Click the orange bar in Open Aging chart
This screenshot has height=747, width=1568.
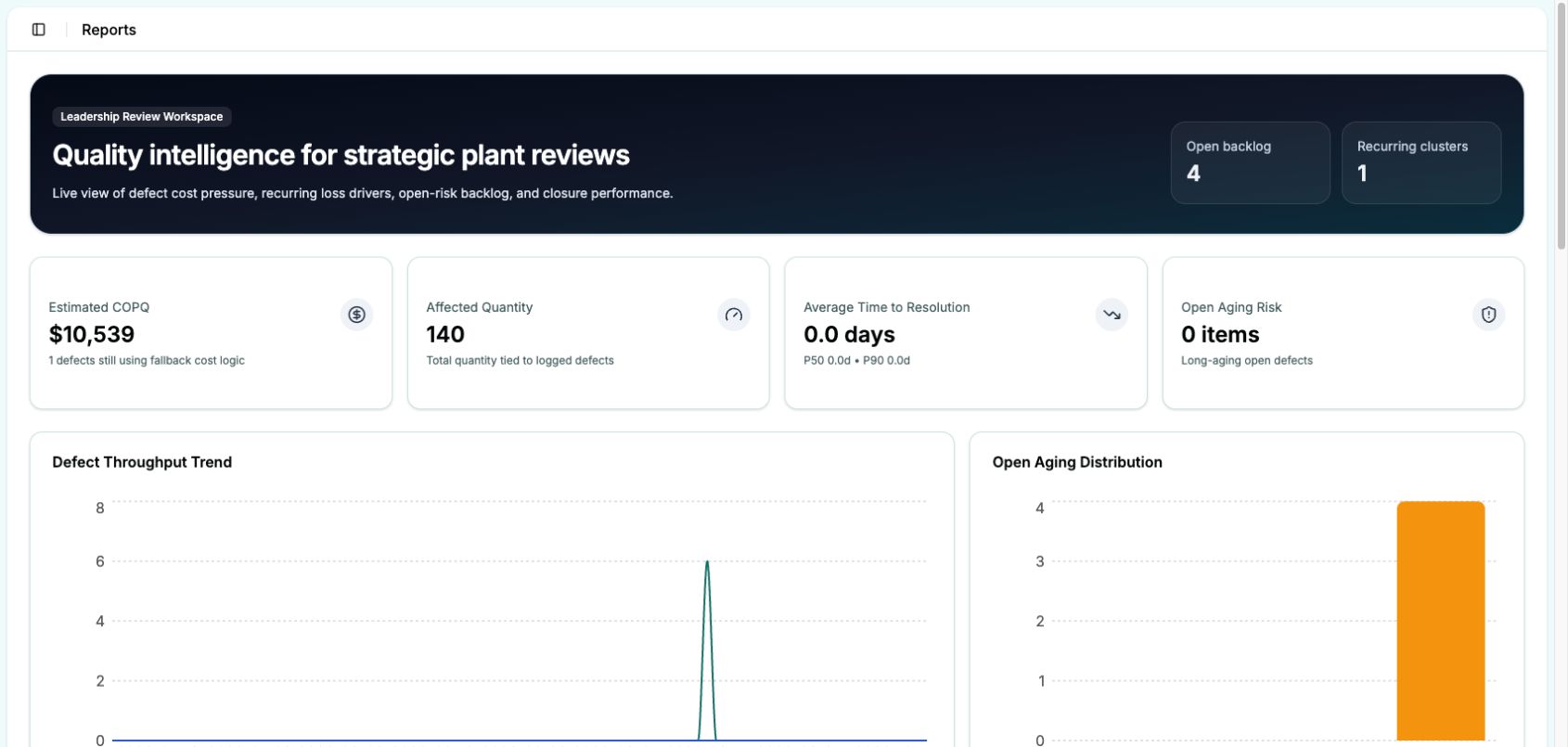pyautogui.click(x=1441, y=621)
